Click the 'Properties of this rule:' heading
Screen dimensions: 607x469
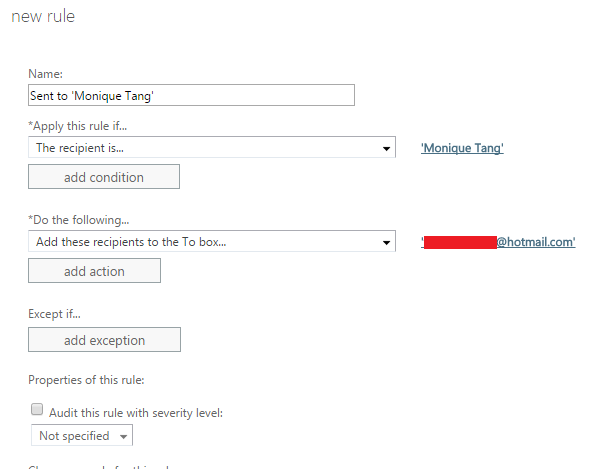(x=86, y=380)
